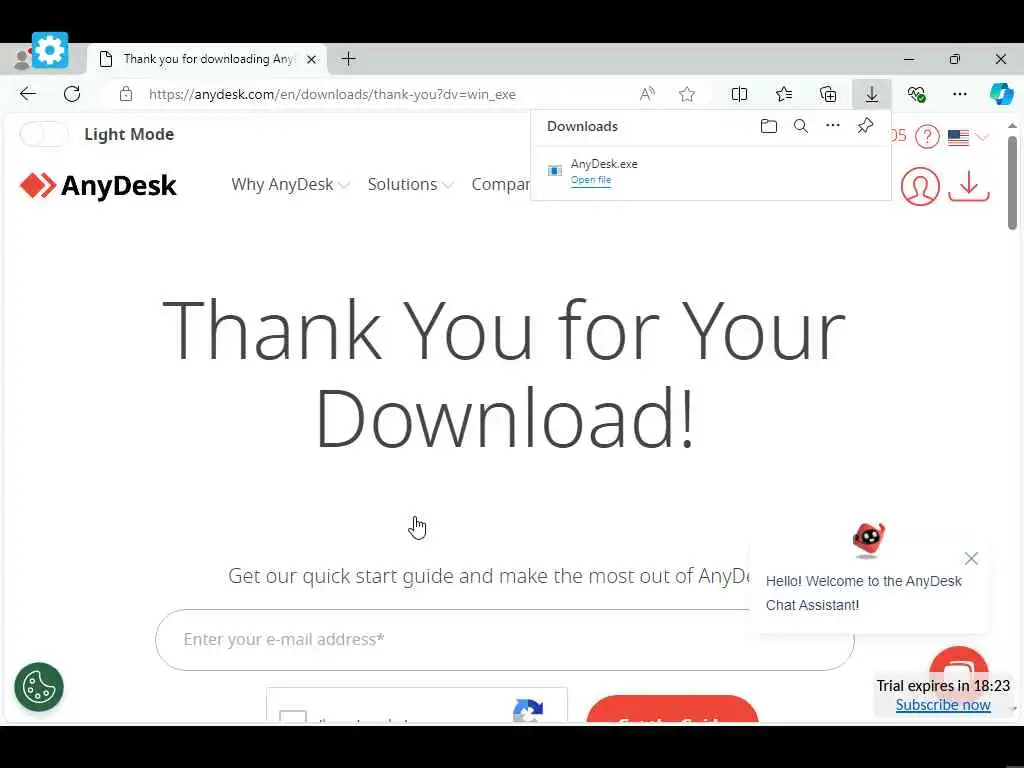Click Open file under AnyDesk.exe

pyautogui.click(x=591, y=180)
